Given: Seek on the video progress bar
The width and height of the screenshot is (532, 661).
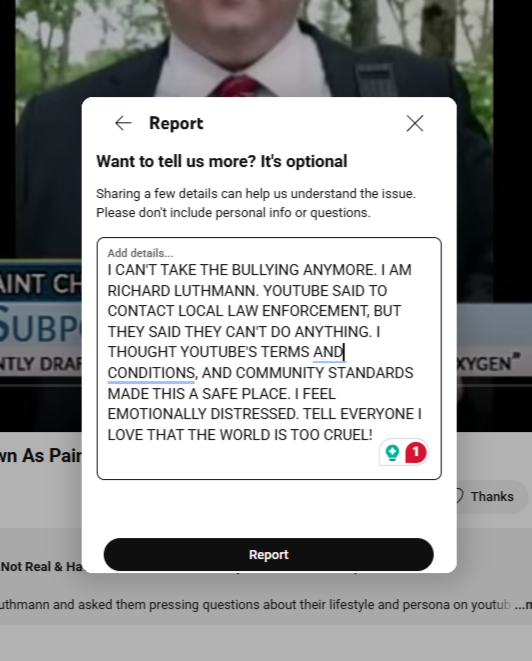Looking at the screenshot, I should point(41,385).
